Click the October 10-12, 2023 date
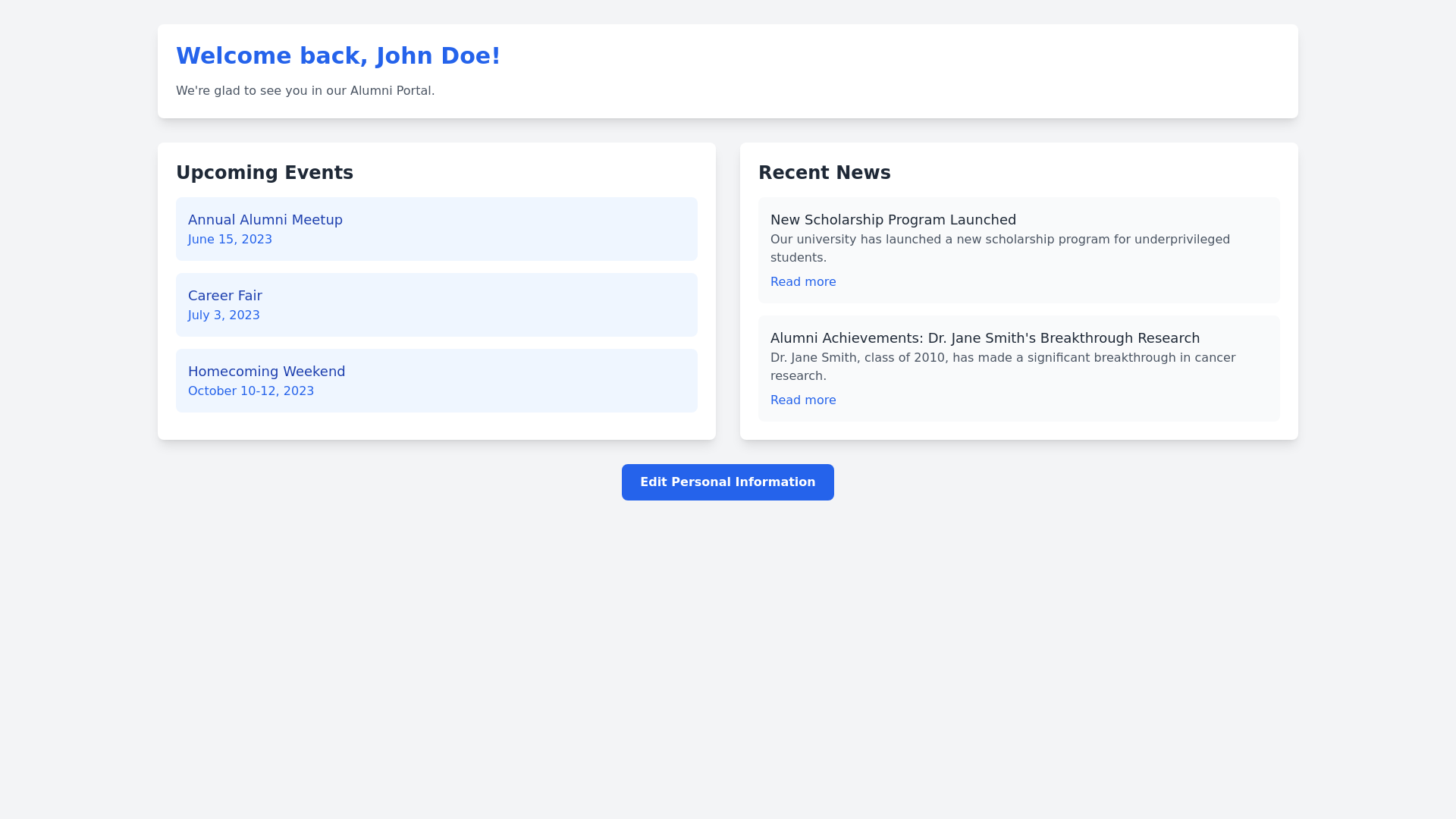 (250, 391)
